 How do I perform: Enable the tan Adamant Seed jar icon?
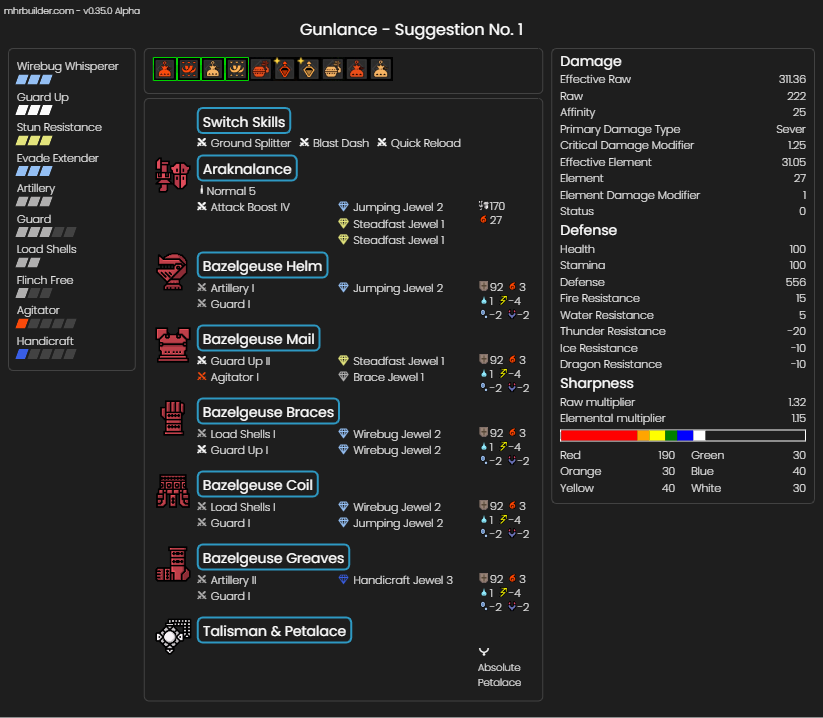click(x=333, y=69)
